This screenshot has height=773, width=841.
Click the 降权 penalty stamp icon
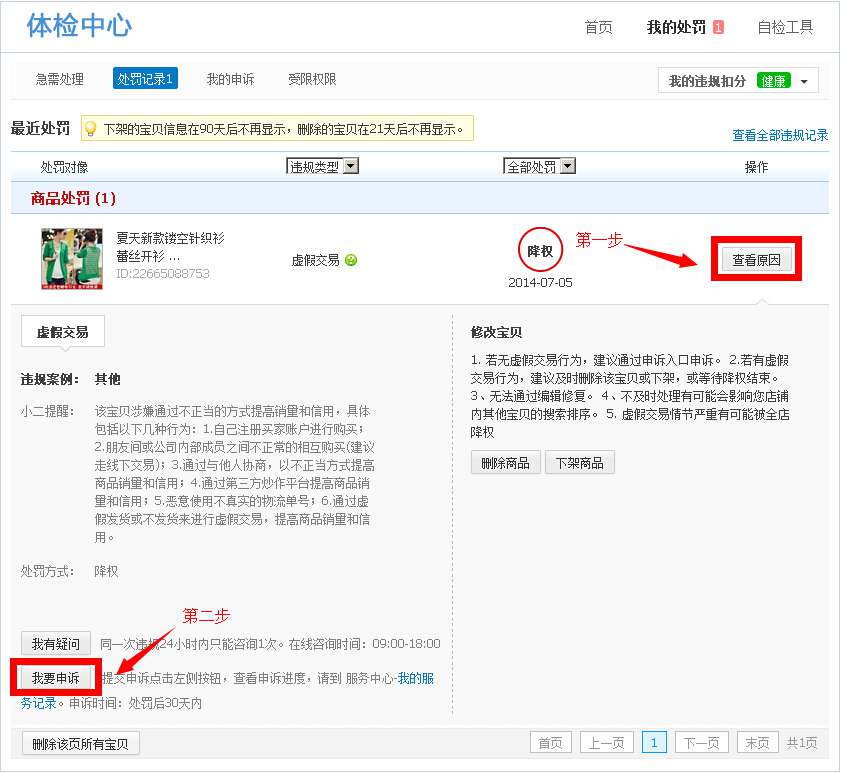540,251
